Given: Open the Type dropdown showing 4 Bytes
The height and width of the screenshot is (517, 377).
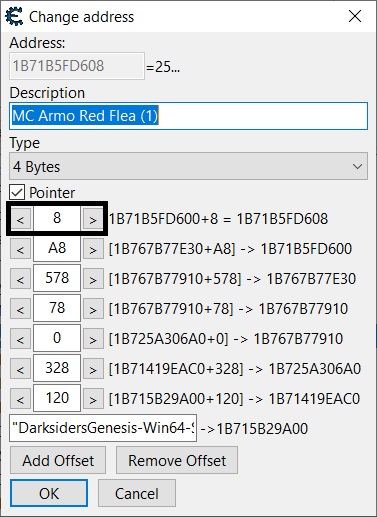Looking at the screenshot, I should [x=188, y=166].
